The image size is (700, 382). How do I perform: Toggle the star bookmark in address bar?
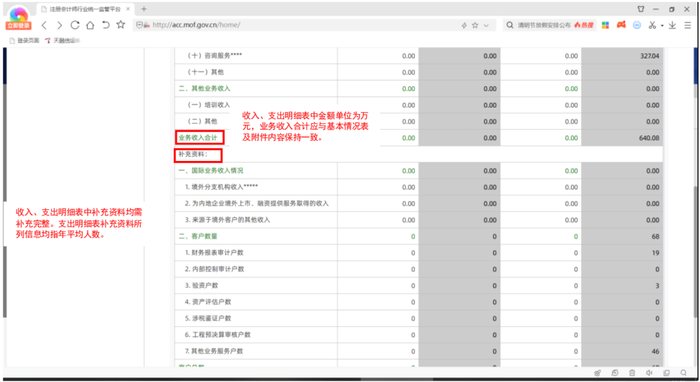click(475, 25)
